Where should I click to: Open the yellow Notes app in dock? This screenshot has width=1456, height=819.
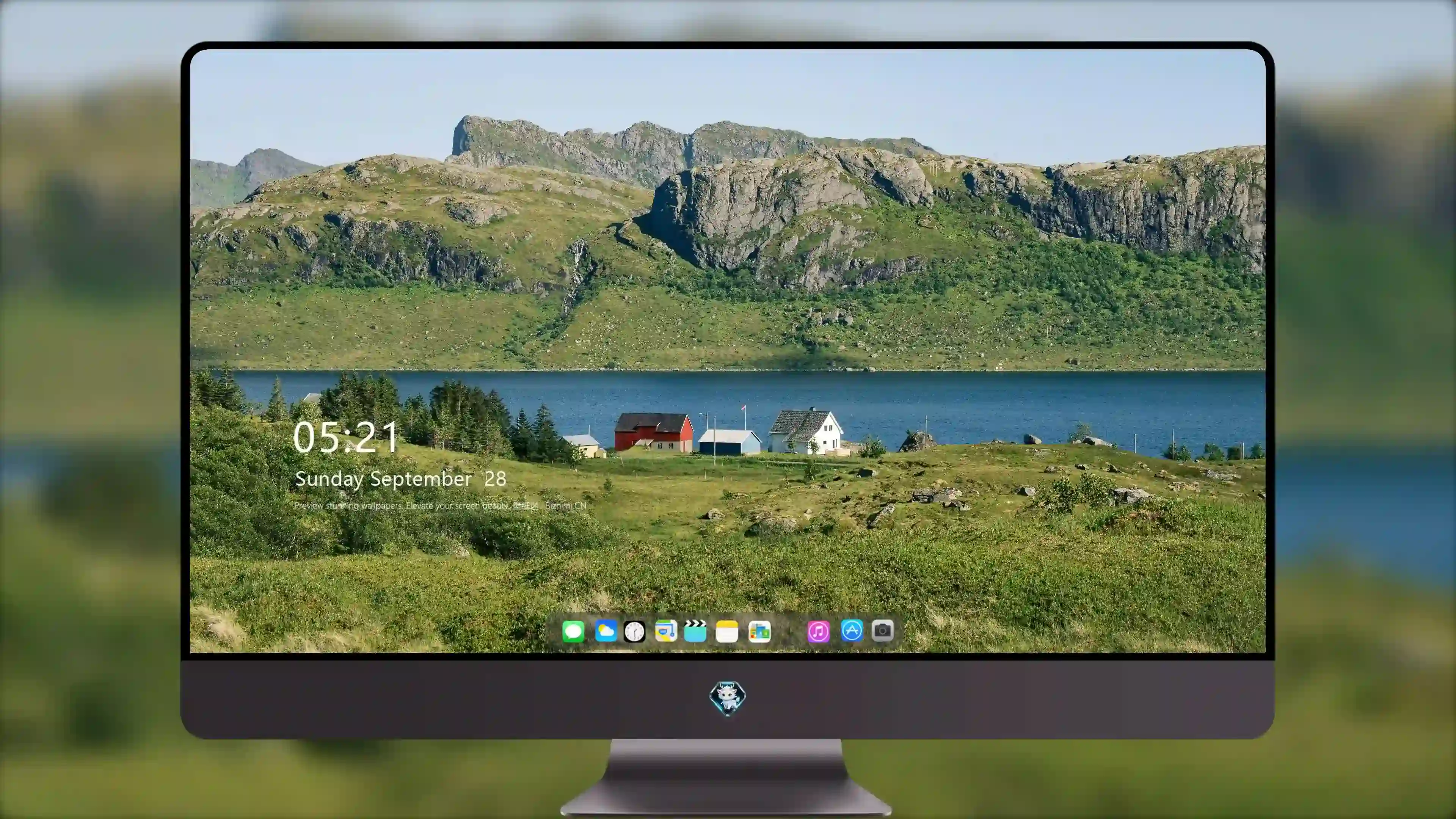(727, 631)
